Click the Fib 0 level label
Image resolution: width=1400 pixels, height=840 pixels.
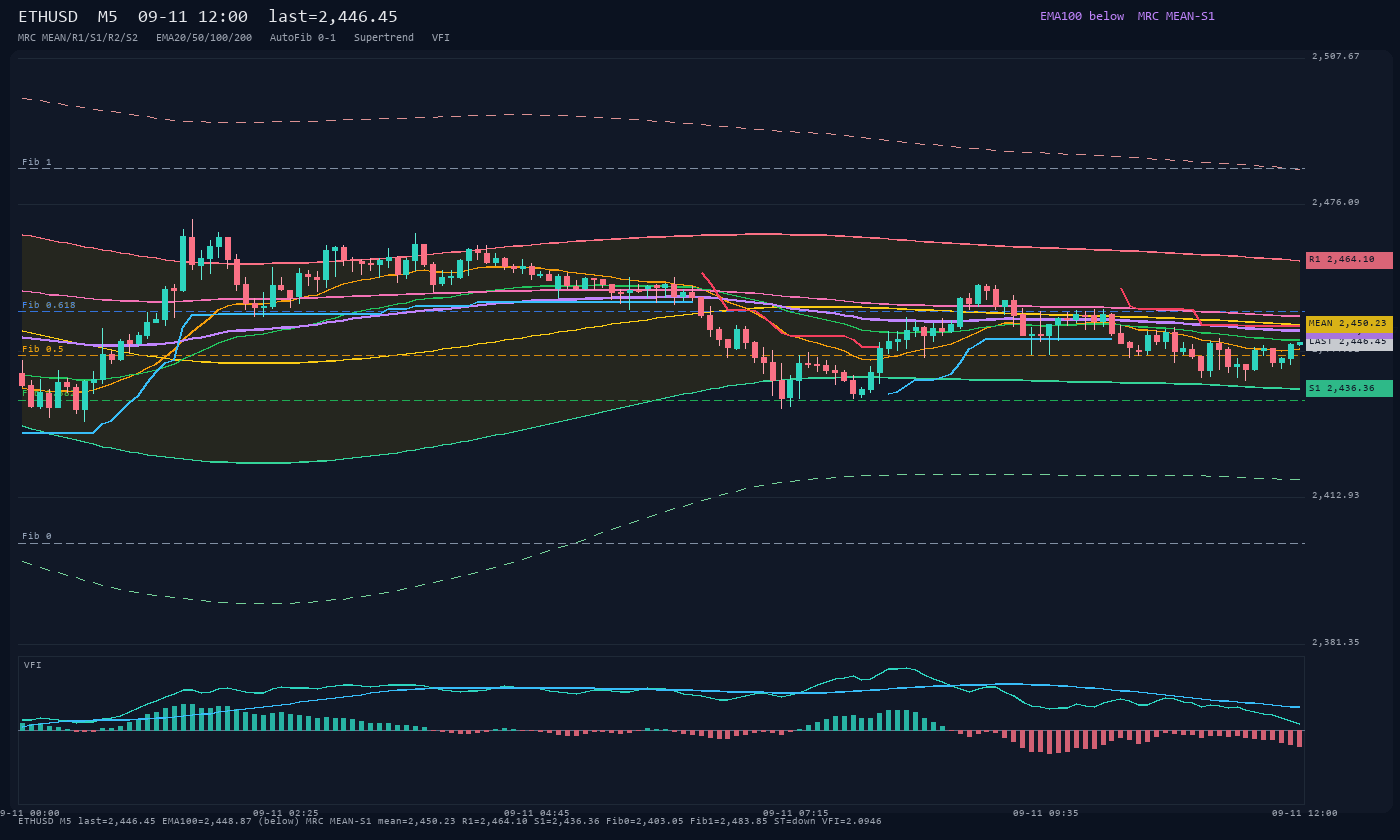tap(37, 536)
